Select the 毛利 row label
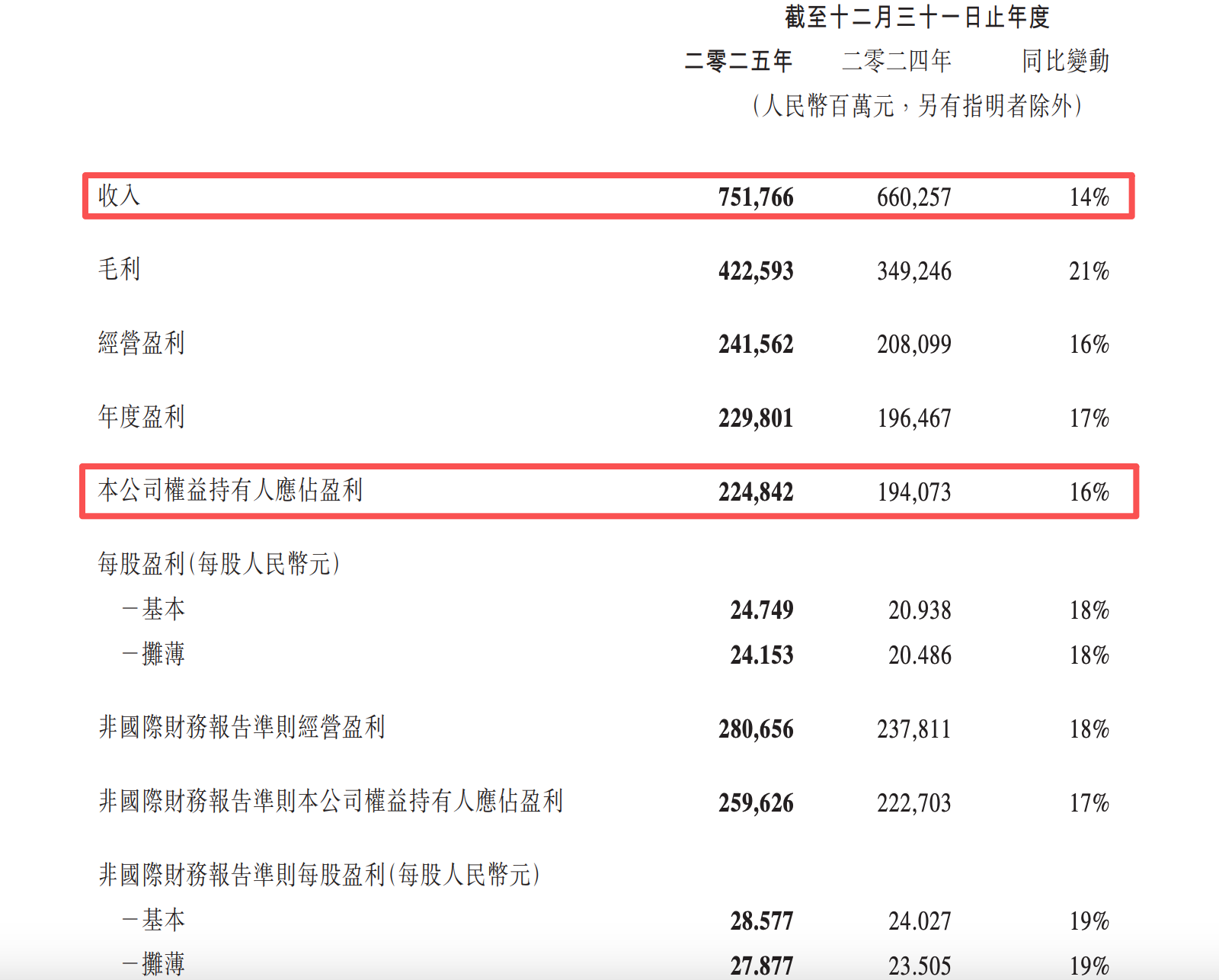Screen dimensions: 1219x980 point(119,270)
